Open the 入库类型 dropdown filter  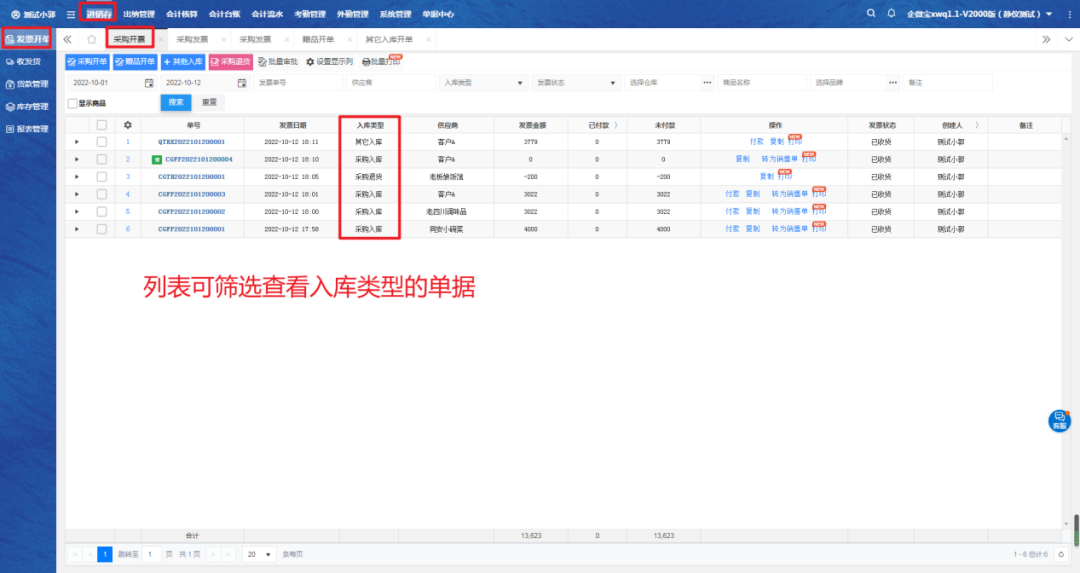484,82
